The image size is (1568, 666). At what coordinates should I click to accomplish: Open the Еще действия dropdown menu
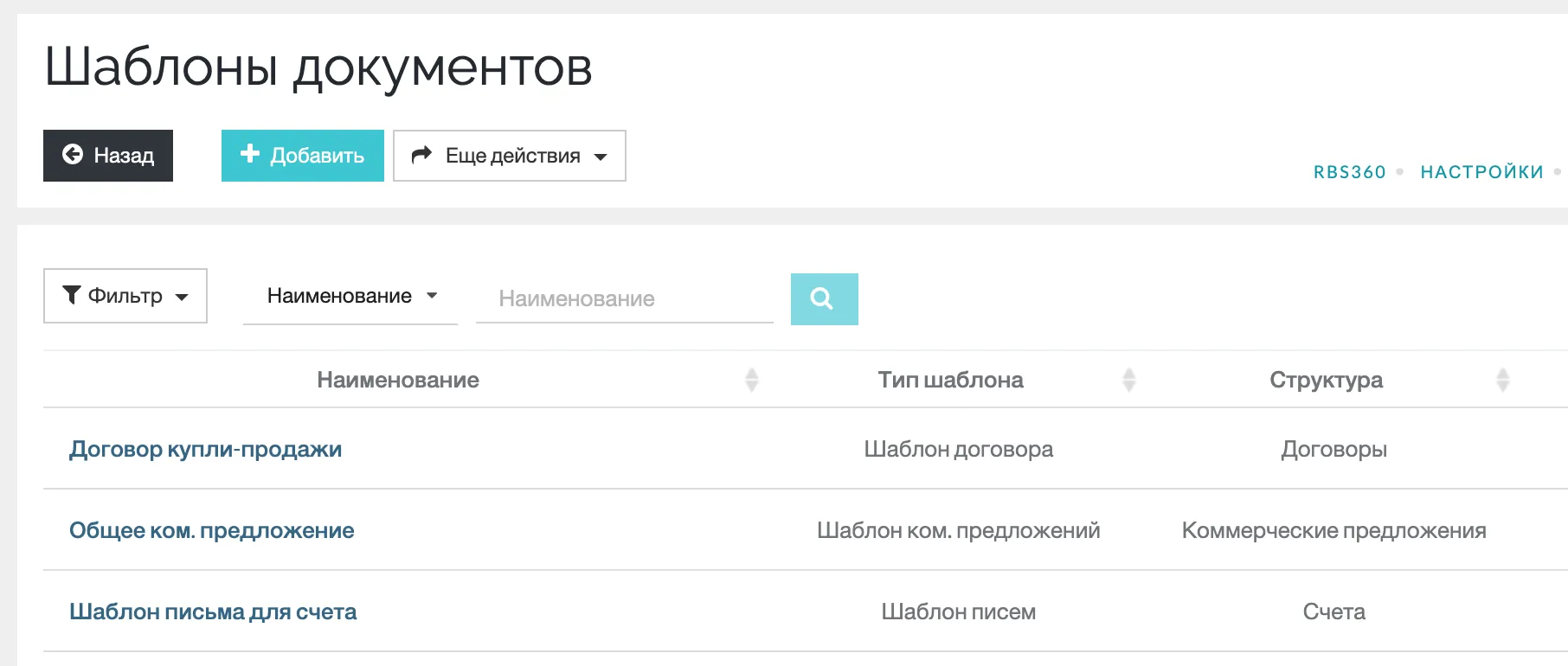coord(509,156)
